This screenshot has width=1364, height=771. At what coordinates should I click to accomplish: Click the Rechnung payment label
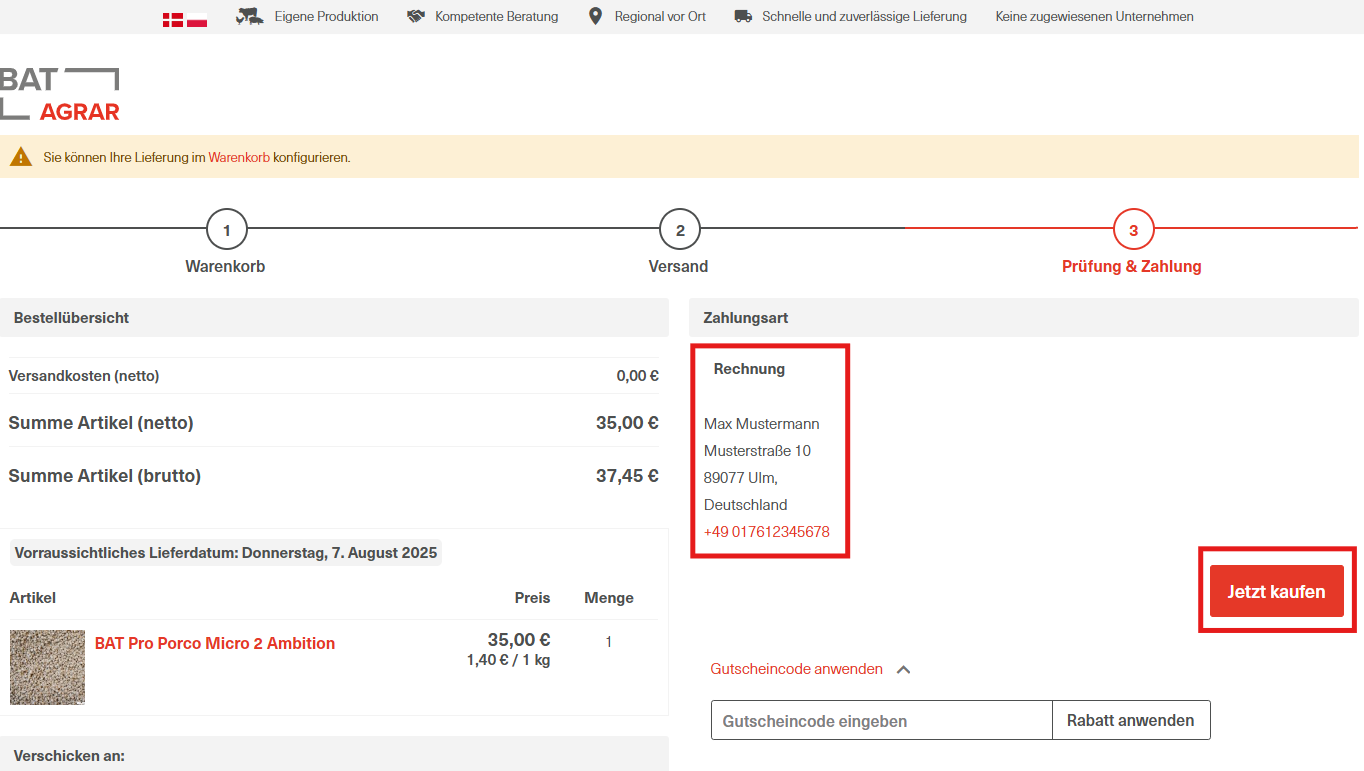point(749,369)
